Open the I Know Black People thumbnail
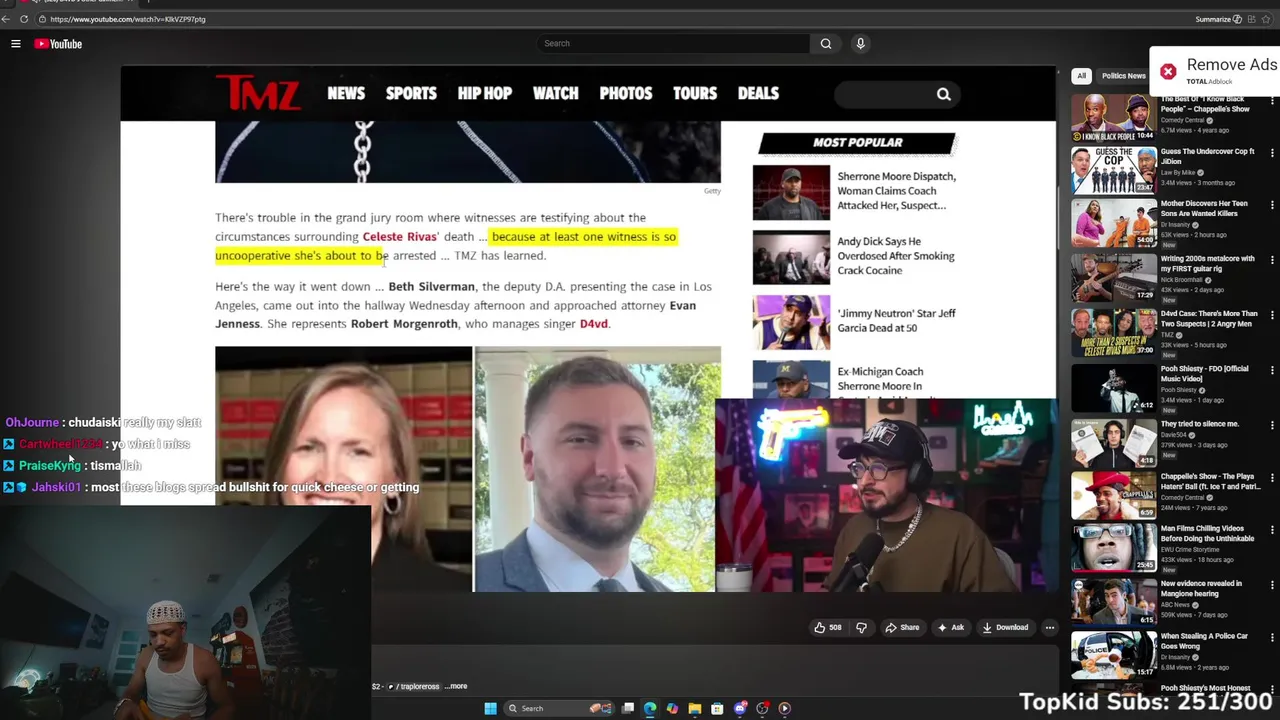Image resolution: width=1280 pixels, height=720 pixels. click(x=1114, y=117)
